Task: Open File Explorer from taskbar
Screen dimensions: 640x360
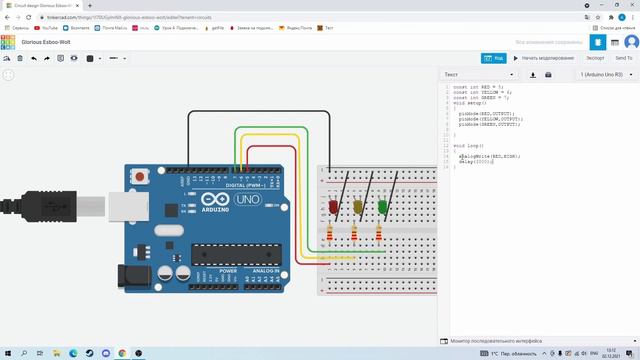Action: (57, 353)
